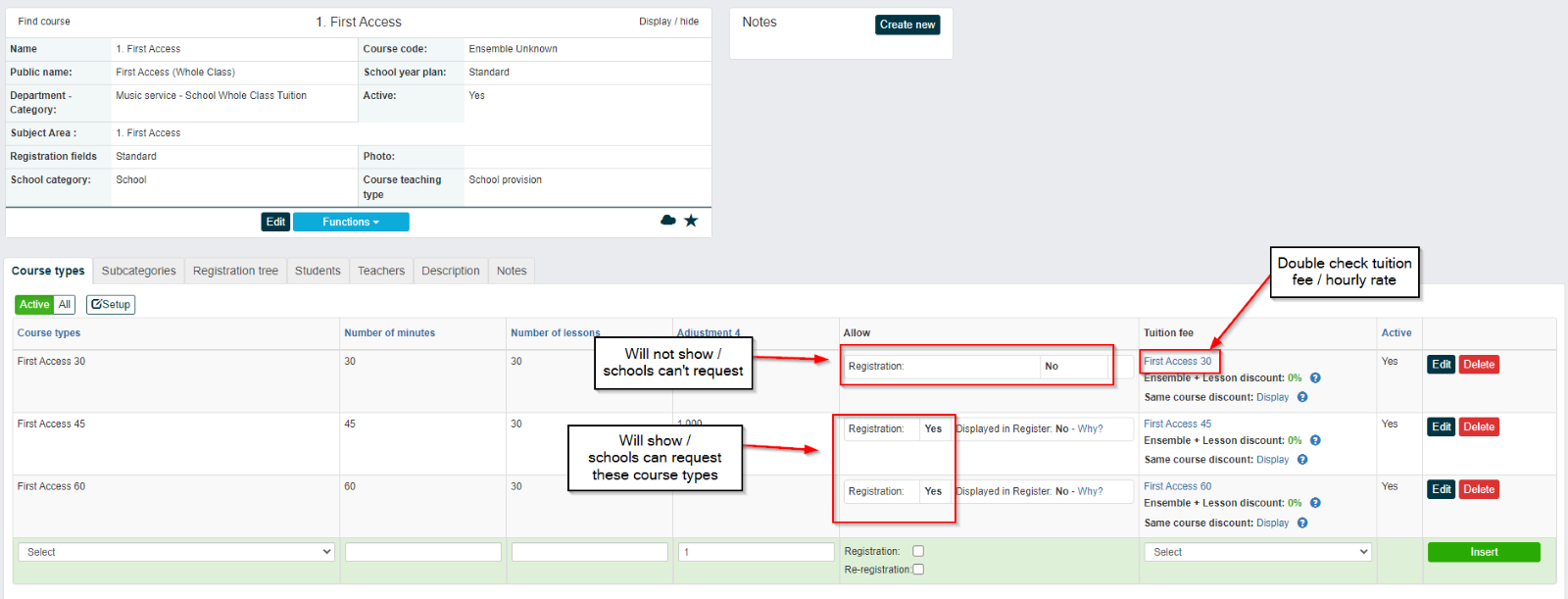Open the Setup button with edit icon
This screenshot has height=599, width=1568.
pyautogui.click(x=111, y=305)
